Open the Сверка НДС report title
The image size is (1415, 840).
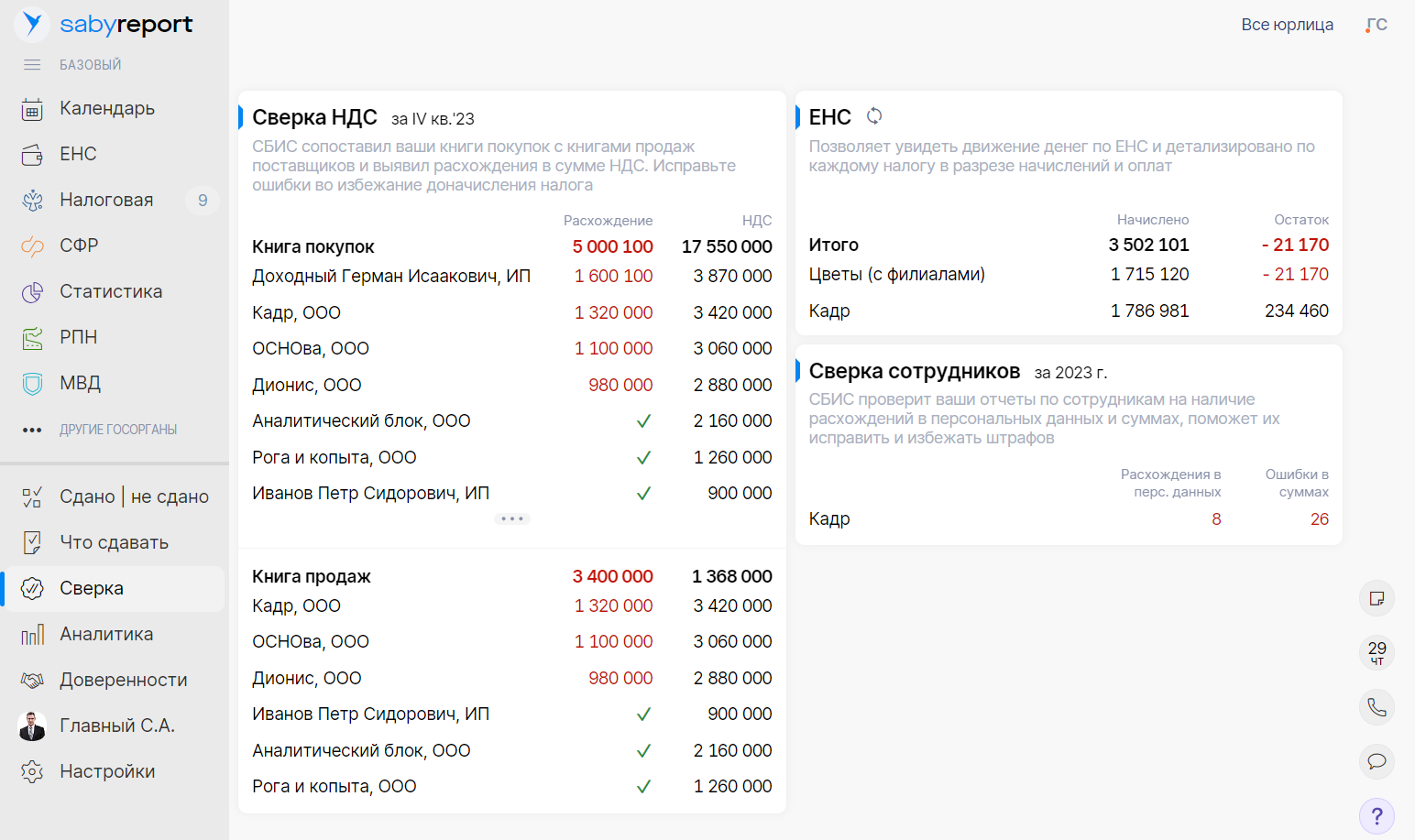(x=315, y=117)
